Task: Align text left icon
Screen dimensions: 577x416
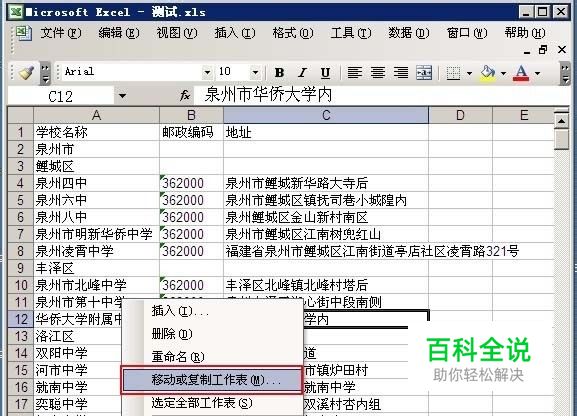Action: coord(355,73)
